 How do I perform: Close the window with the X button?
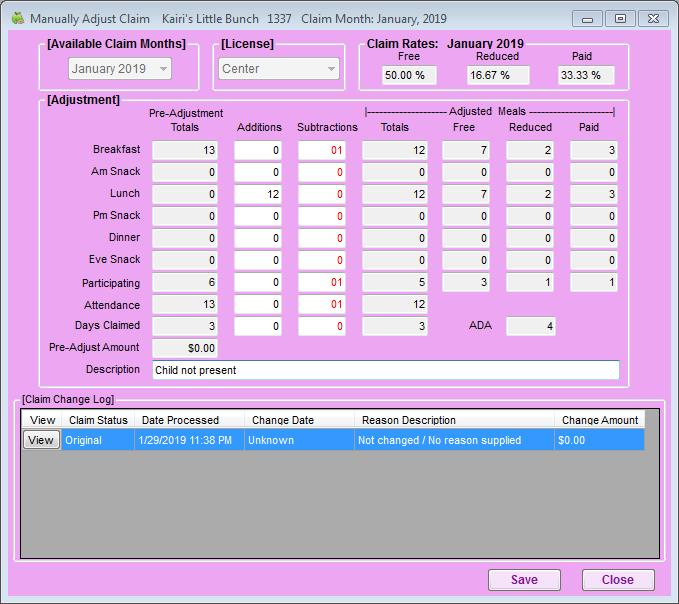click(x=653, y=19)
